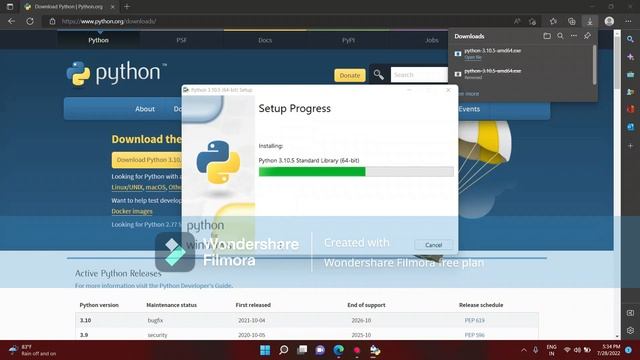640x360 pixels.
Task: Open Windows taskbar search
Action: [x=284, y=350]
